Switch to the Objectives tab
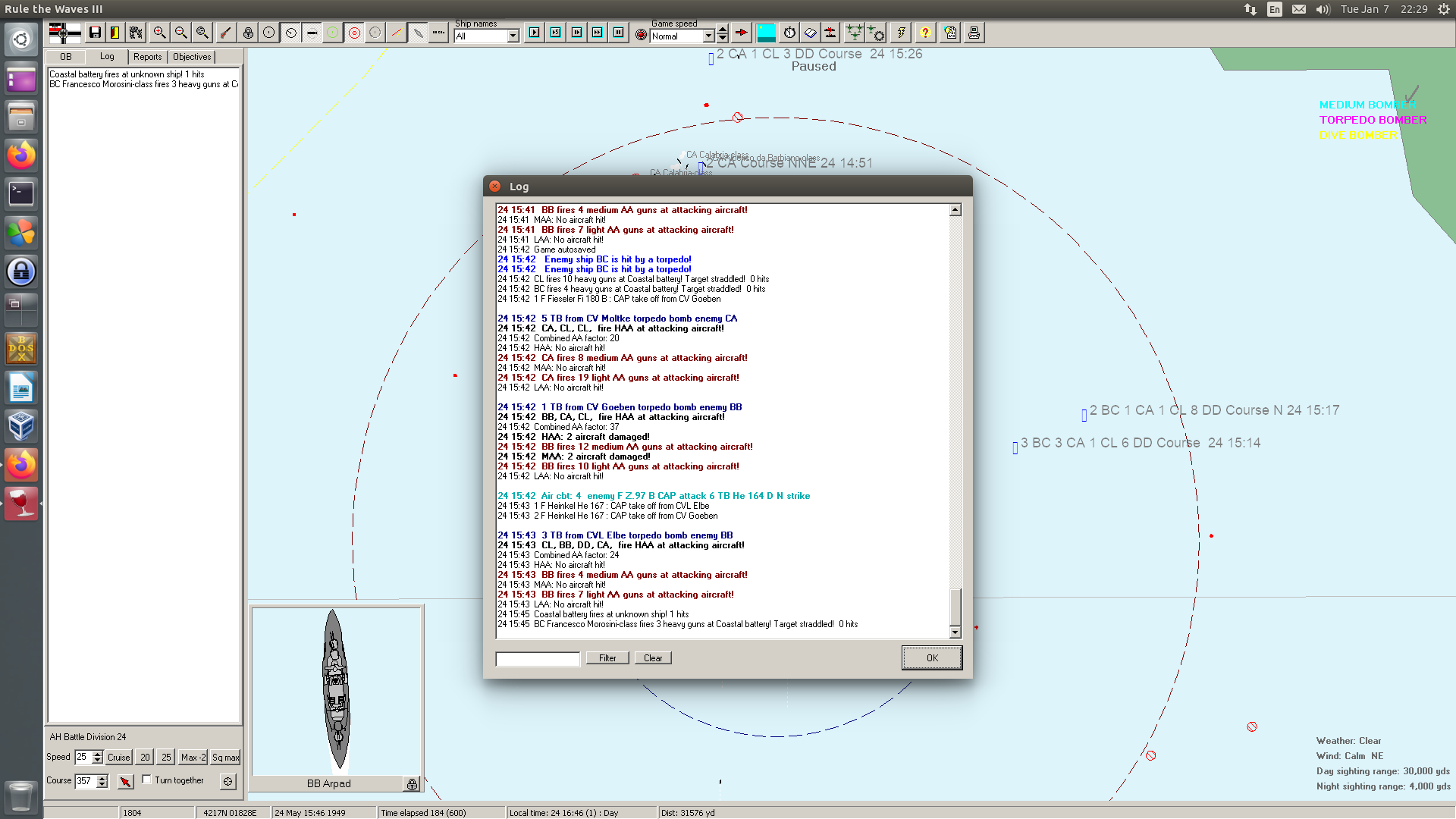 pyautogui.click(x=192, y=57)
